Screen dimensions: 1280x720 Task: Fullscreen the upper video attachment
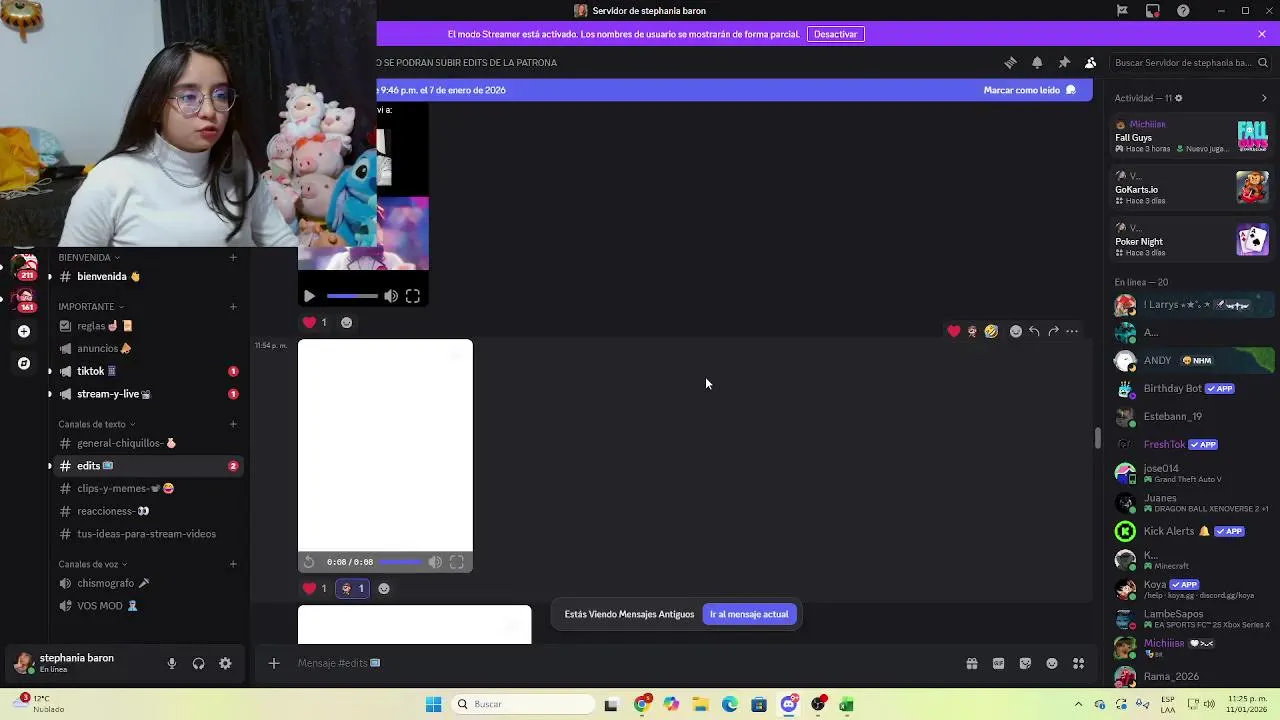413,296
